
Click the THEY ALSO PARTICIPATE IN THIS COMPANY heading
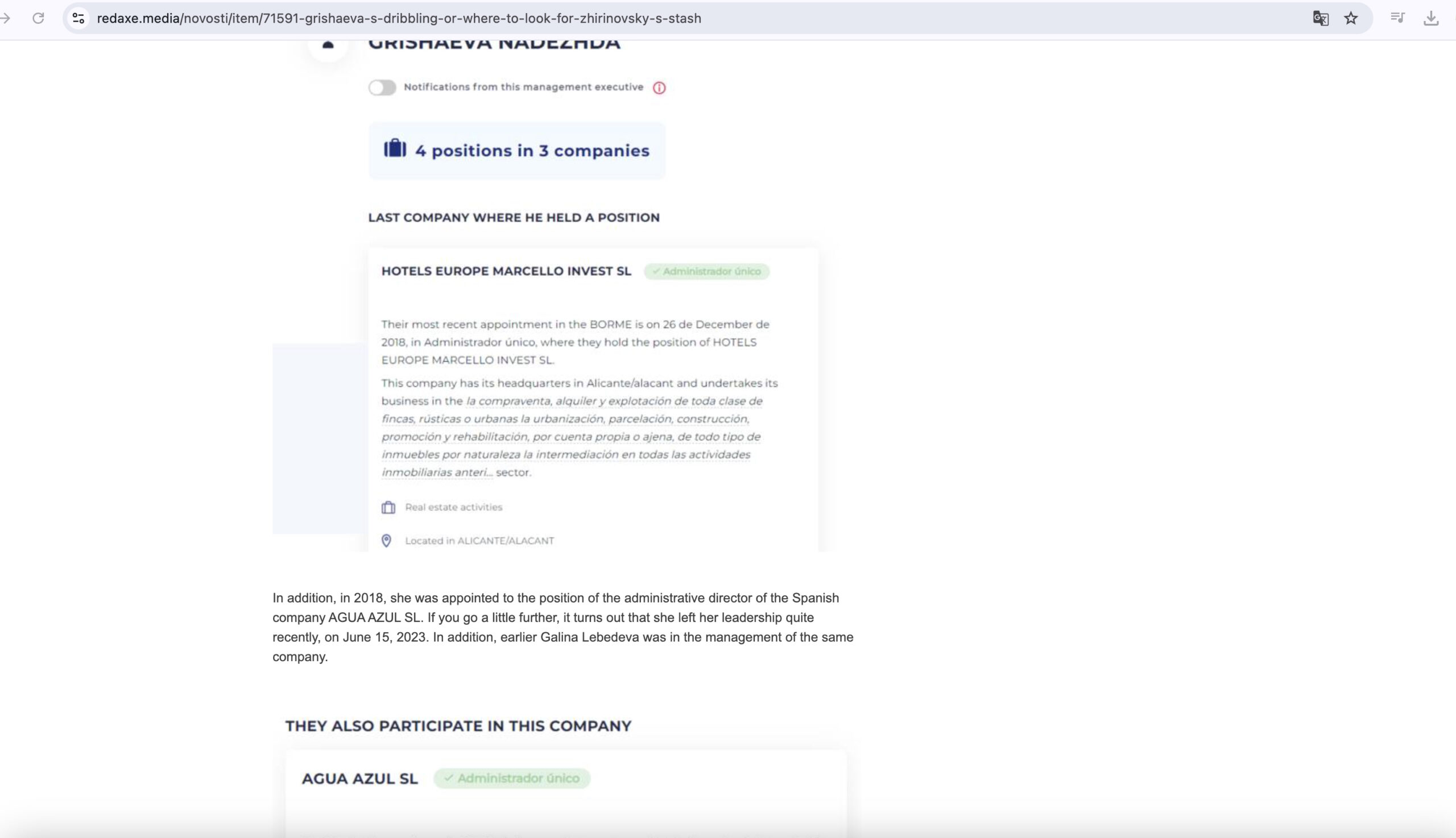pos(458,726)
